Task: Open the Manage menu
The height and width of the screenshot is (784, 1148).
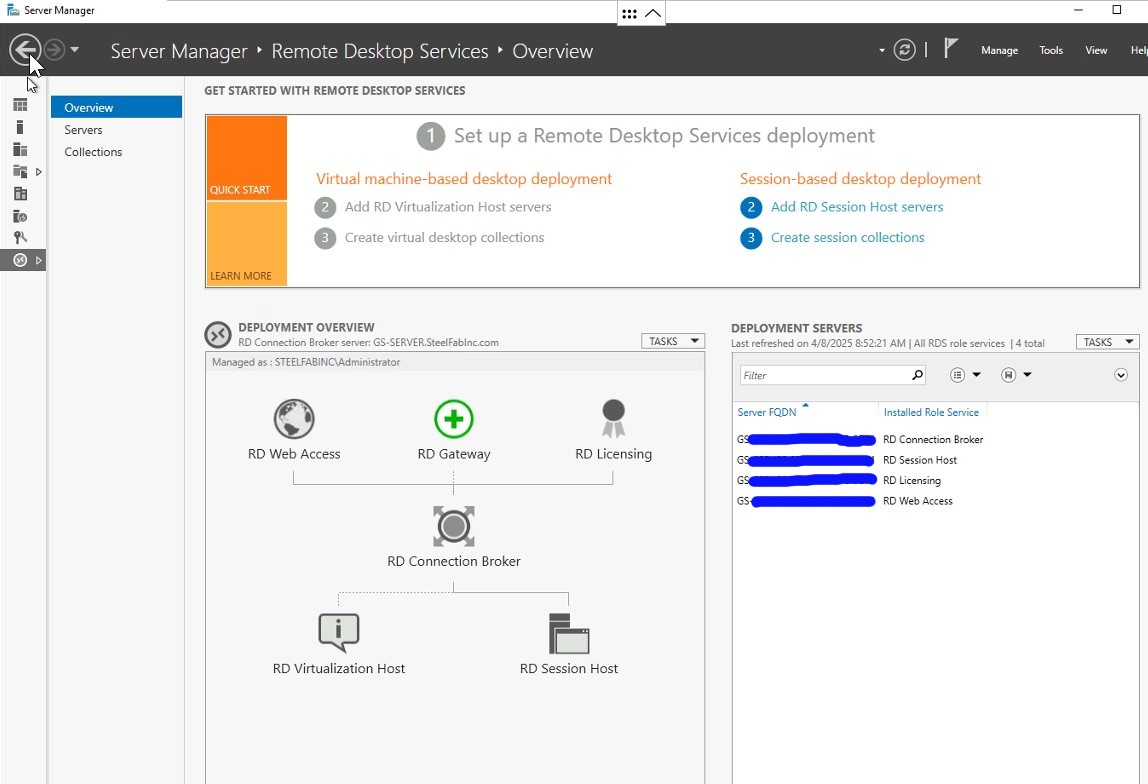Action: click(999, 51)
